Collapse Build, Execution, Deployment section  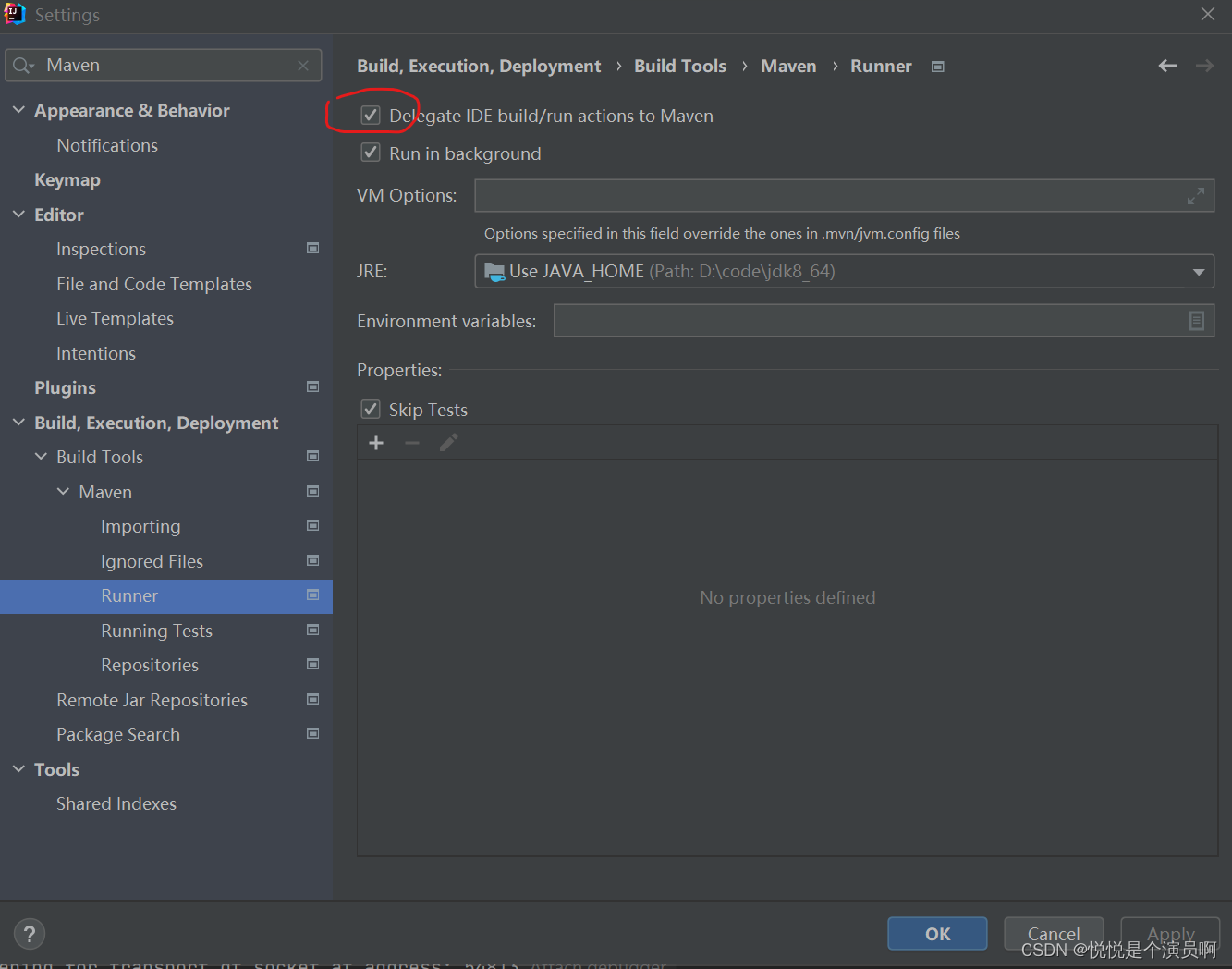(x=18, y=423)
